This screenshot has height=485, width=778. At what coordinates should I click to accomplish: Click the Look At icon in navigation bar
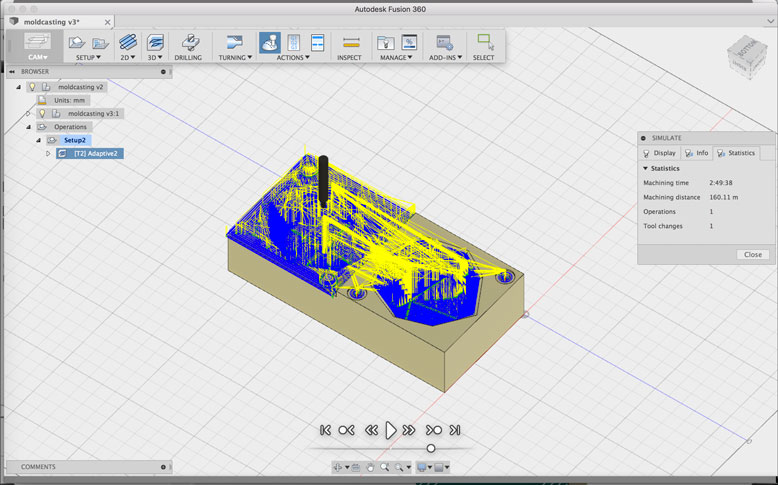[356, 467]
